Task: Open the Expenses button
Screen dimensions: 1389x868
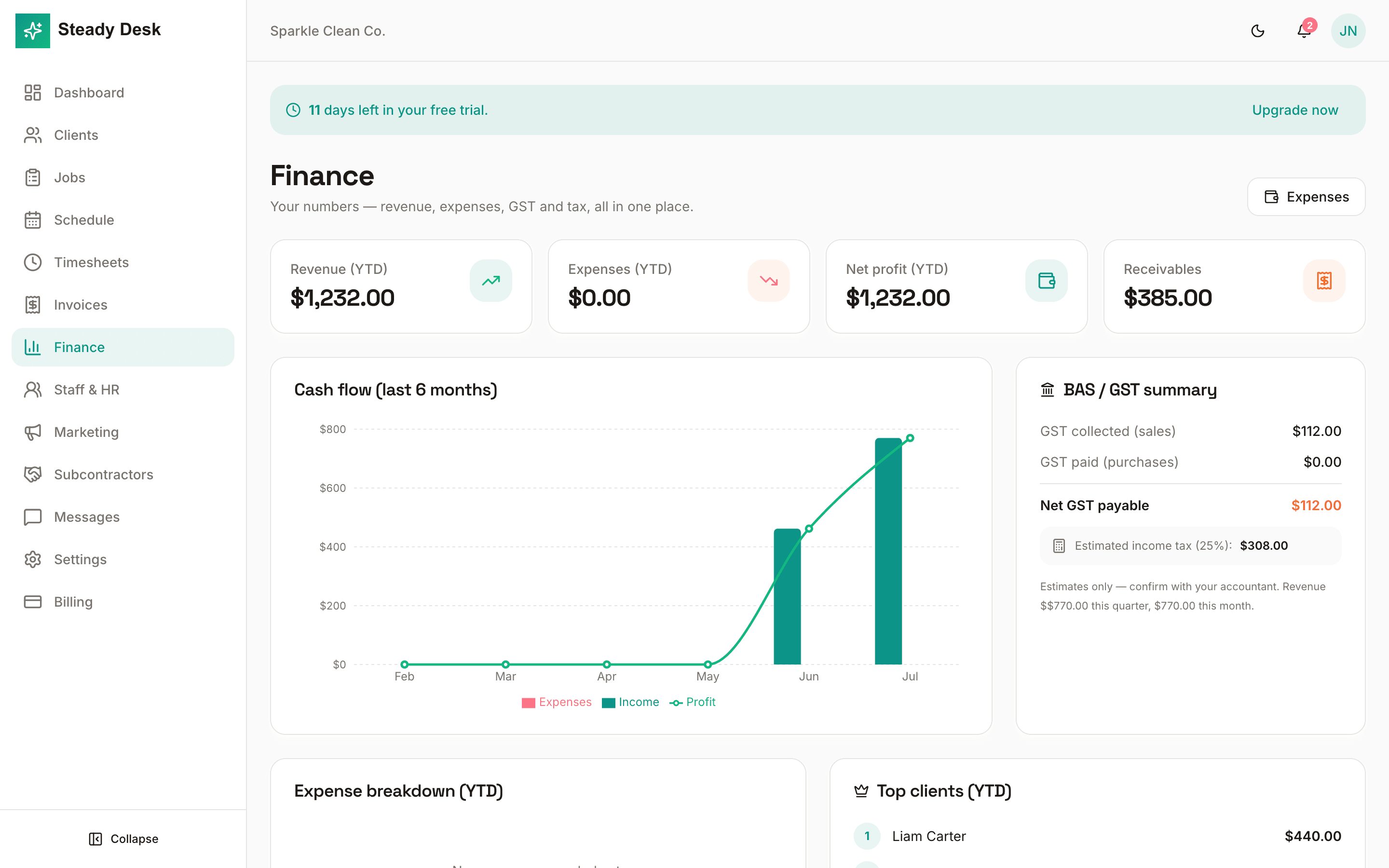Action: 1306,197
